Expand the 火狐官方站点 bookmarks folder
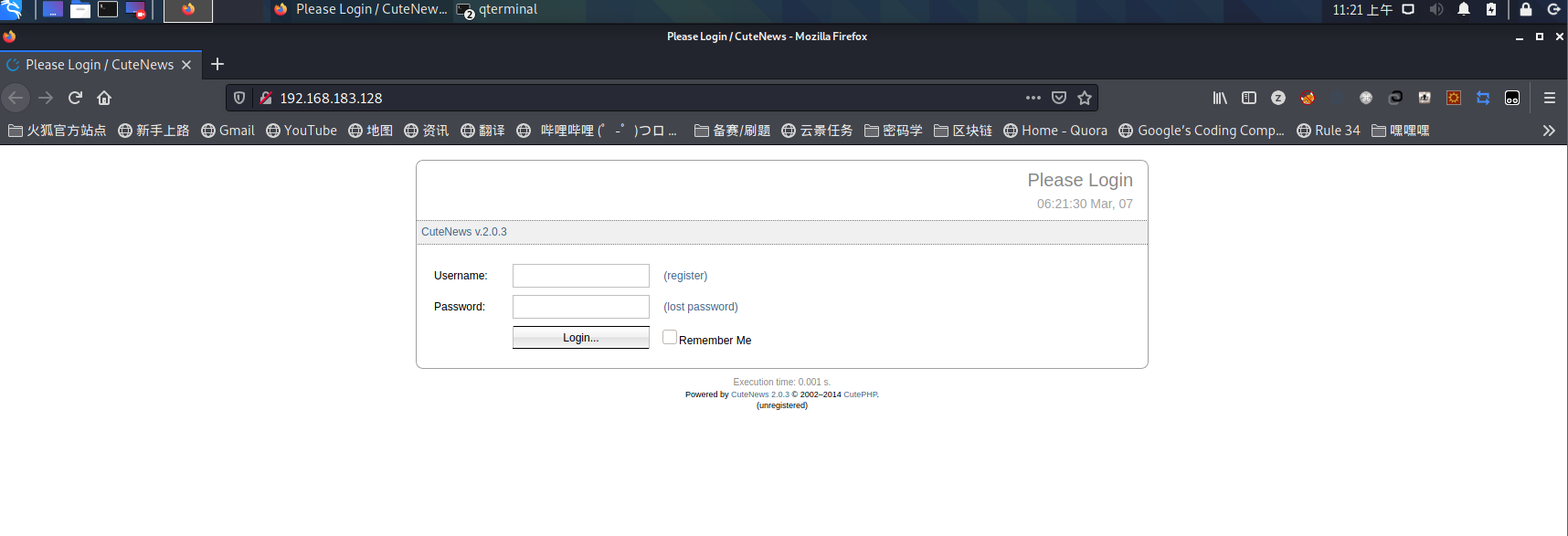The height and width of the screenshot is (536, 1568). tap(57, 131)
